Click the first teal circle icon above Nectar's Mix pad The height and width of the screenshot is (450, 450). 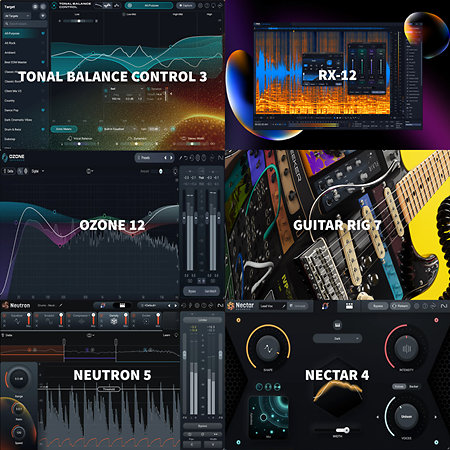pos(259,387)
